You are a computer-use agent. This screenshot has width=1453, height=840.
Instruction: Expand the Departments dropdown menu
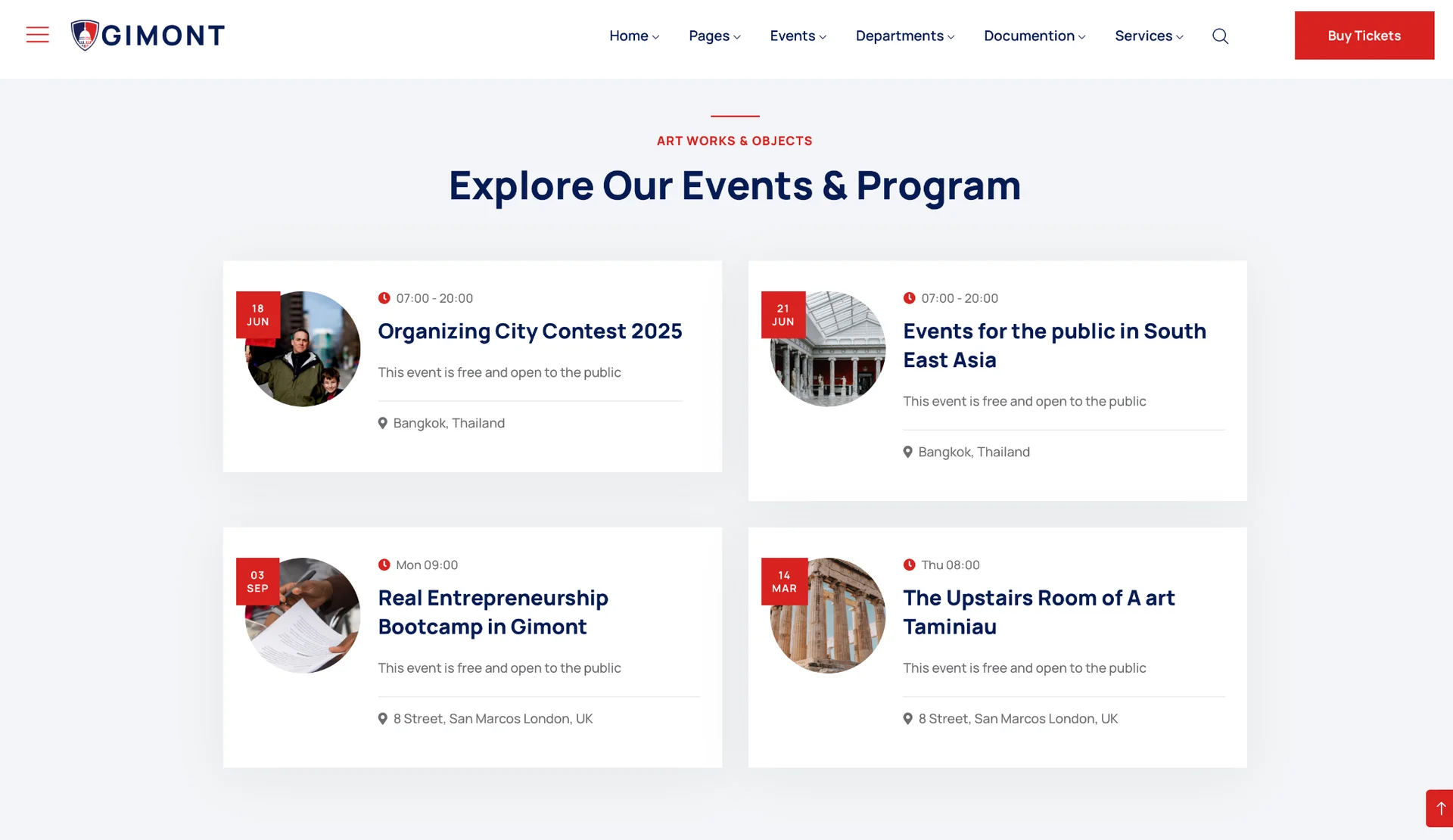click(904, 36)
